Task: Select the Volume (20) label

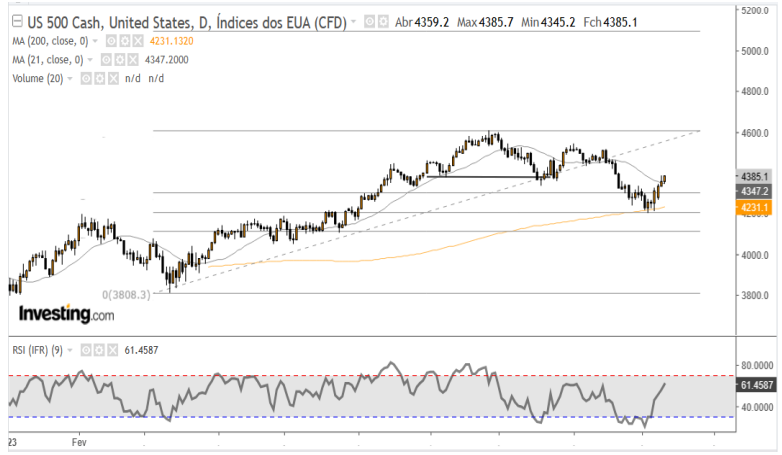Action: [38, 79]
